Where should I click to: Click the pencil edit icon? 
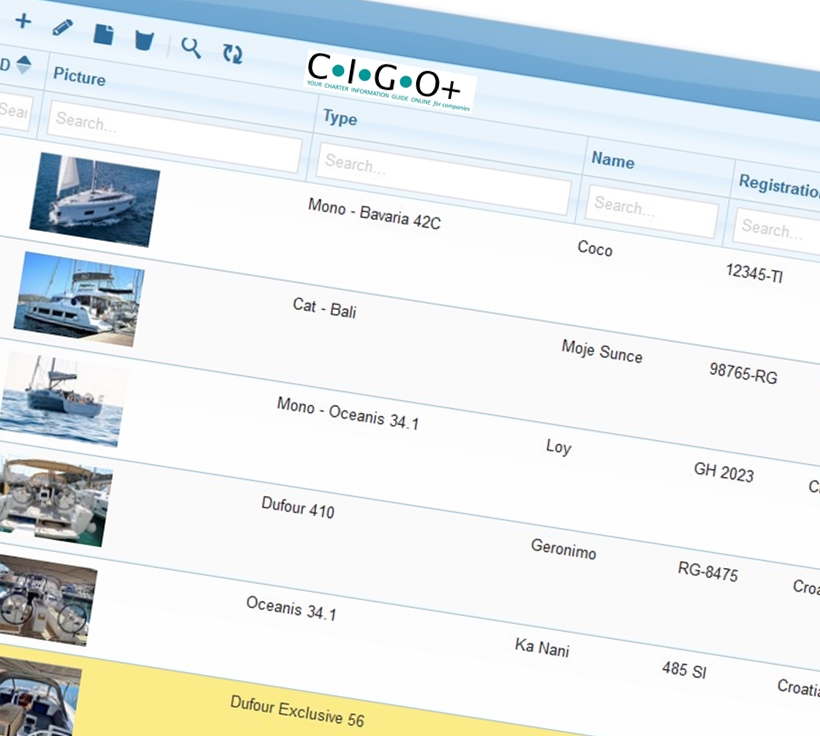pyautogui.click(x=62, y=27)
